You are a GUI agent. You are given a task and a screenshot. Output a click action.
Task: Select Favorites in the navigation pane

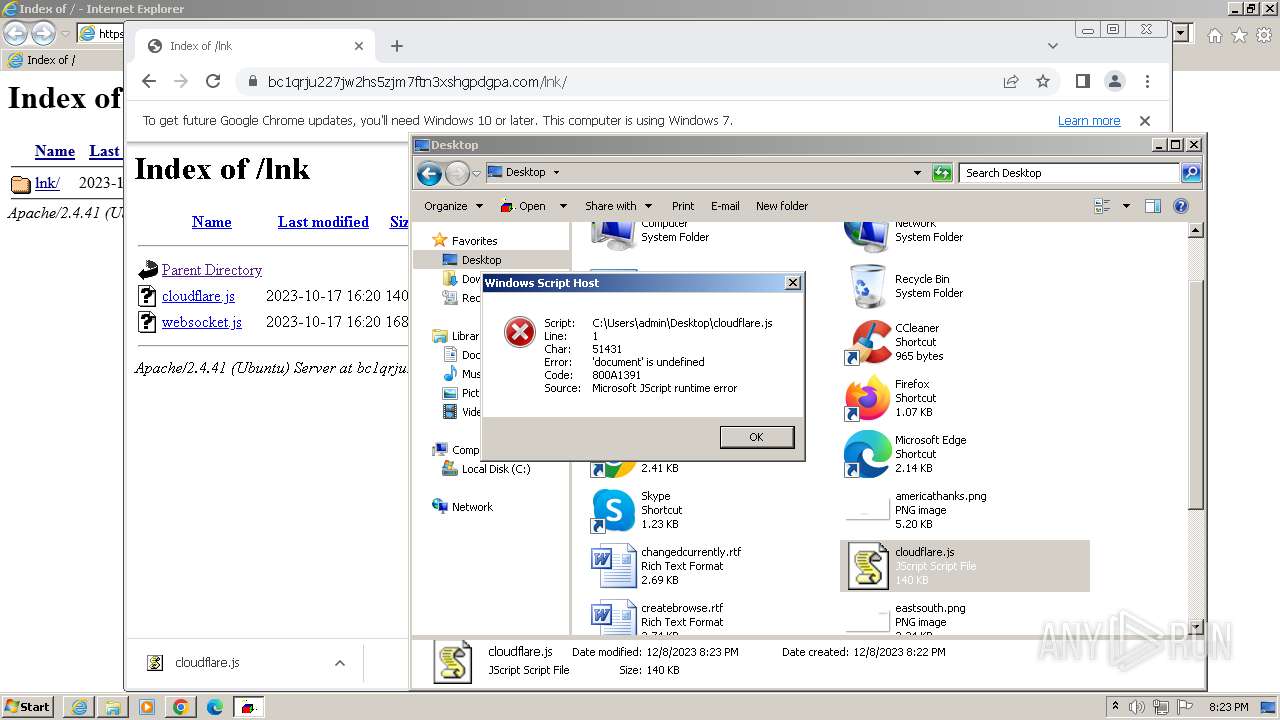[474, 241]
